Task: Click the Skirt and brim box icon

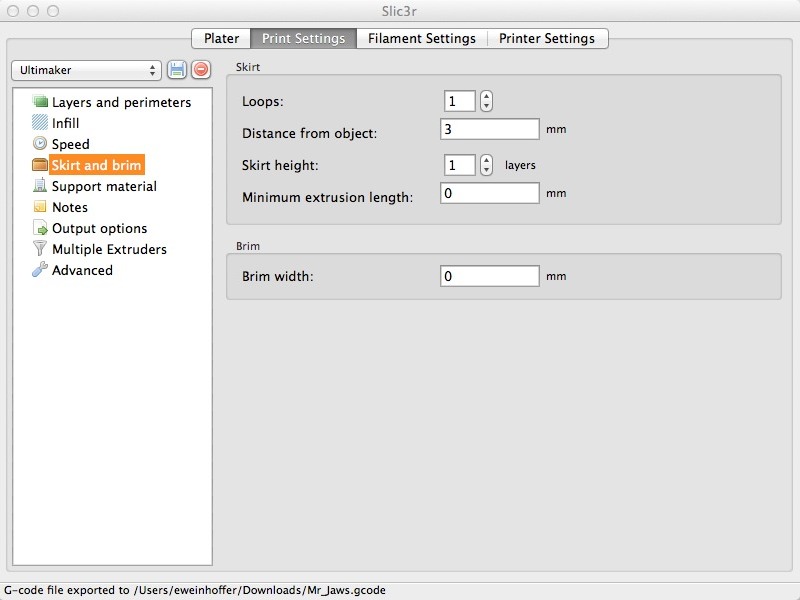Action: 40,164
